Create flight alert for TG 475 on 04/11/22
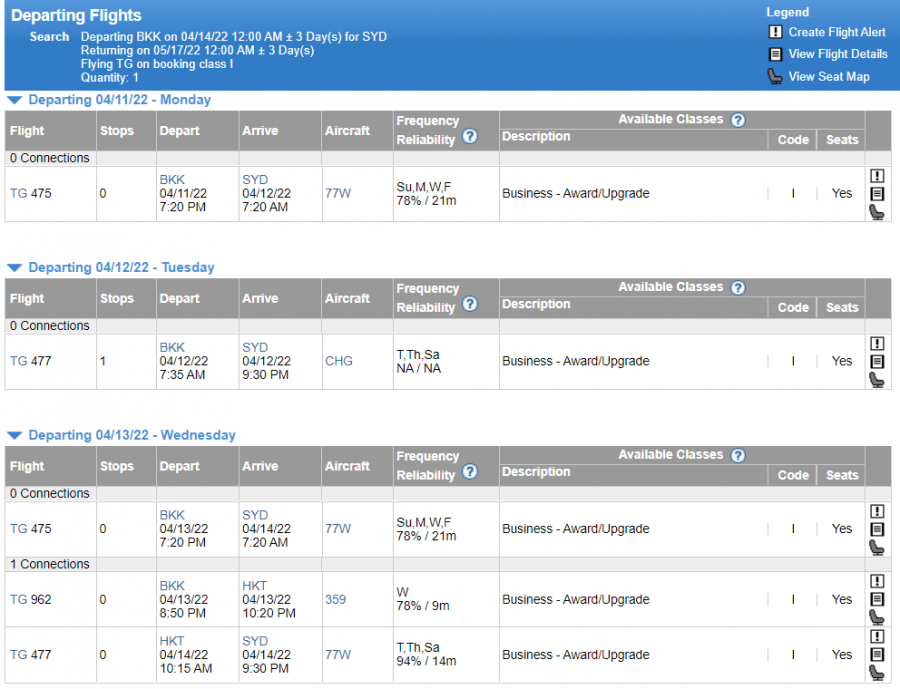Screen dimensions: 900x689 click(x=877, y=176)
